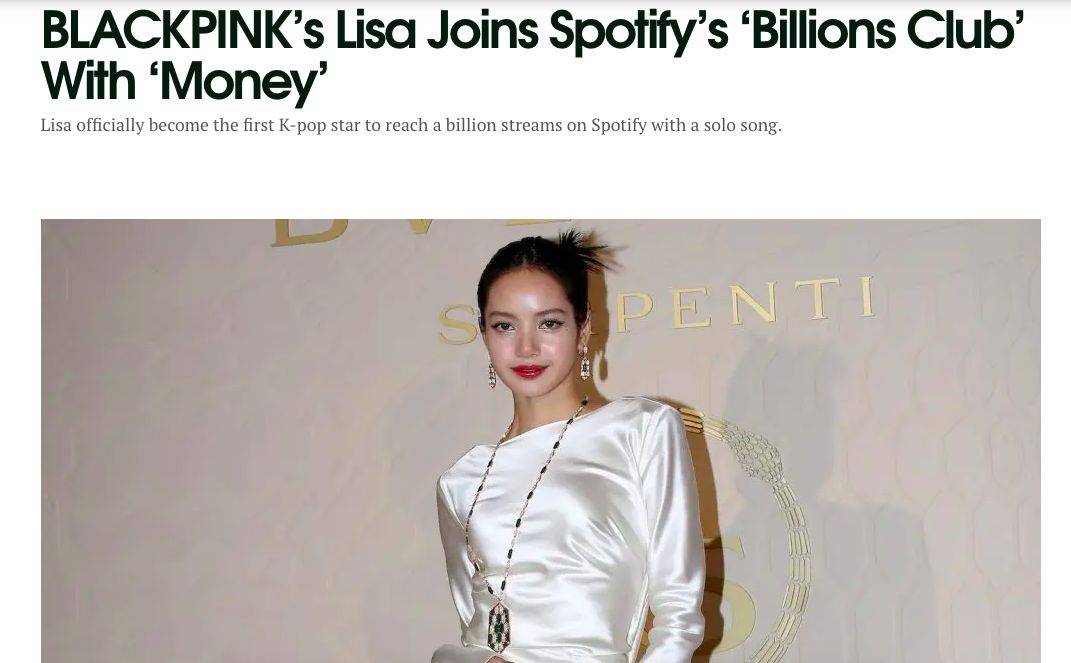Click the word K-pop in the subheading
The width and height of the screenshot is (1071, 663).
tap(303, 126)
